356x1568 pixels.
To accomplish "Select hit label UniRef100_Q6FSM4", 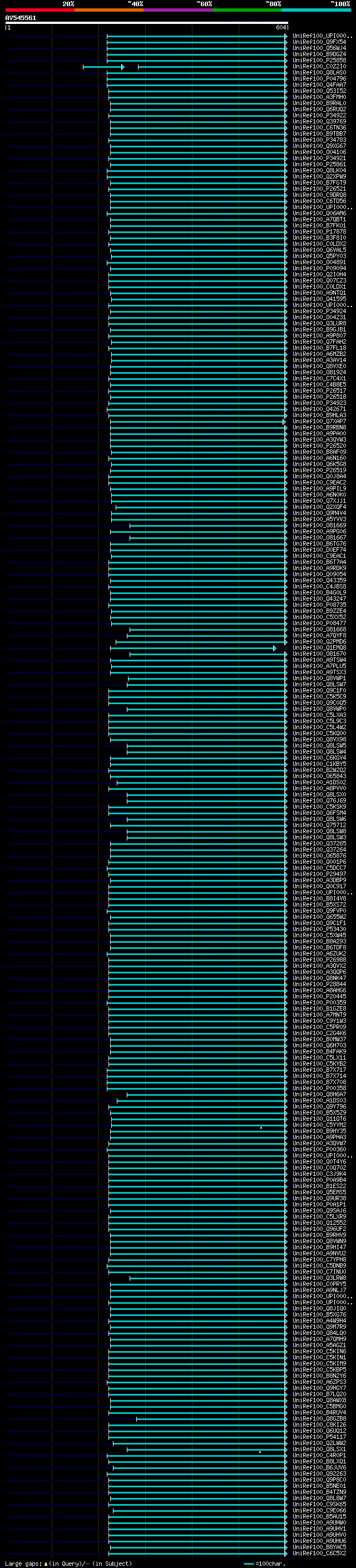I will tap(319, 813).
